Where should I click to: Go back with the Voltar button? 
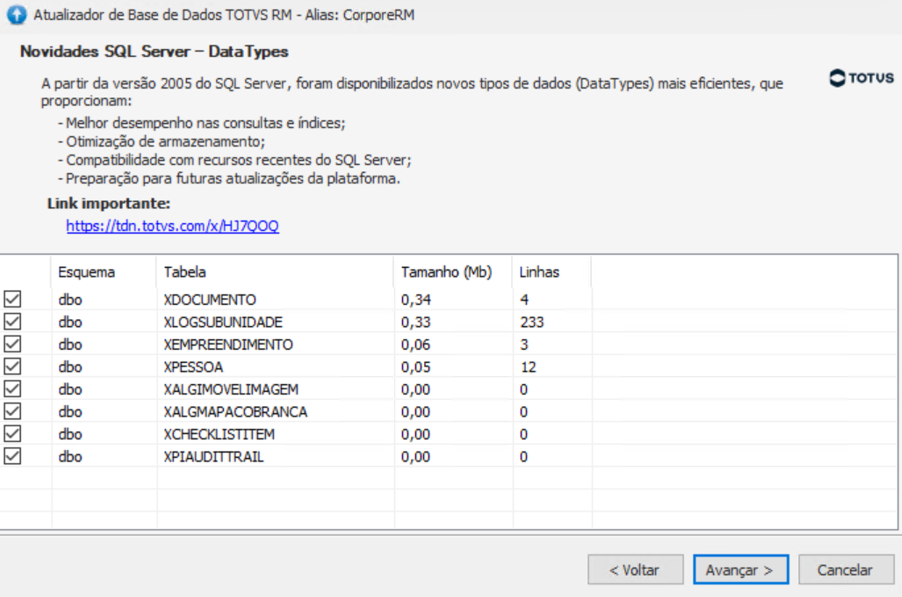pos(635,570)
